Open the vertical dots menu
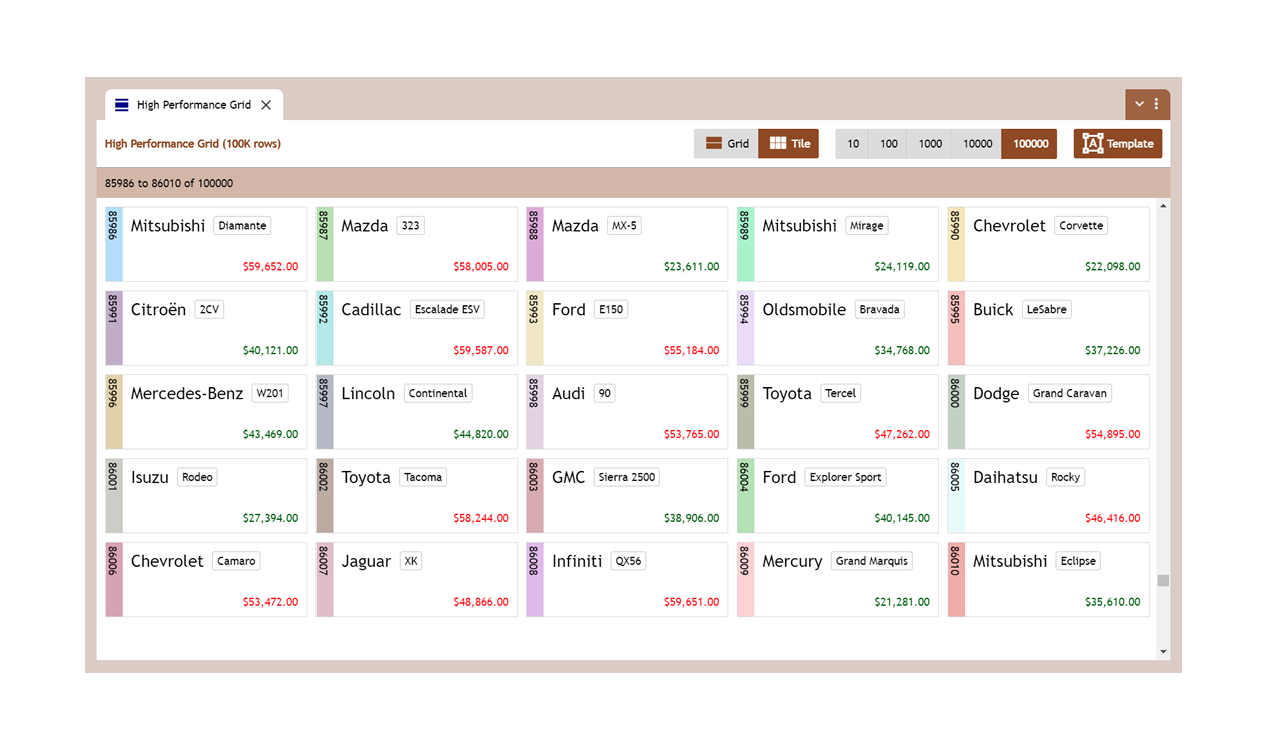Screen dimensions: 1271x732 point(1157,104)
